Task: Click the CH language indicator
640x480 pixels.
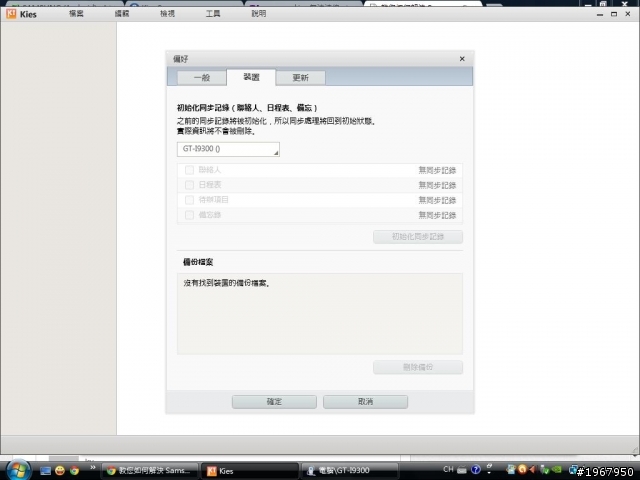Action: [448, 469]
